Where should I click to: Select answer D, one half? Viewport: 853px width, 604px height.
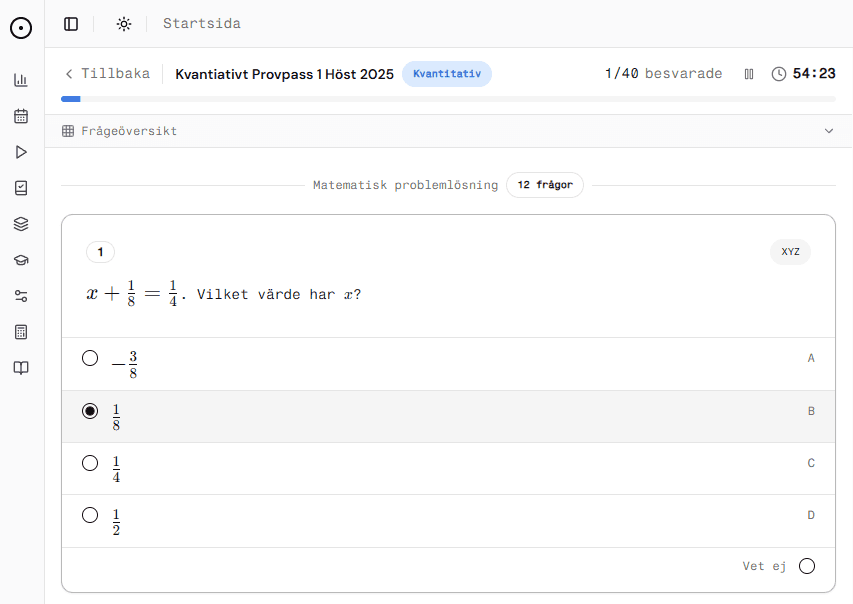pyautogui.click(x=90, y=515)
